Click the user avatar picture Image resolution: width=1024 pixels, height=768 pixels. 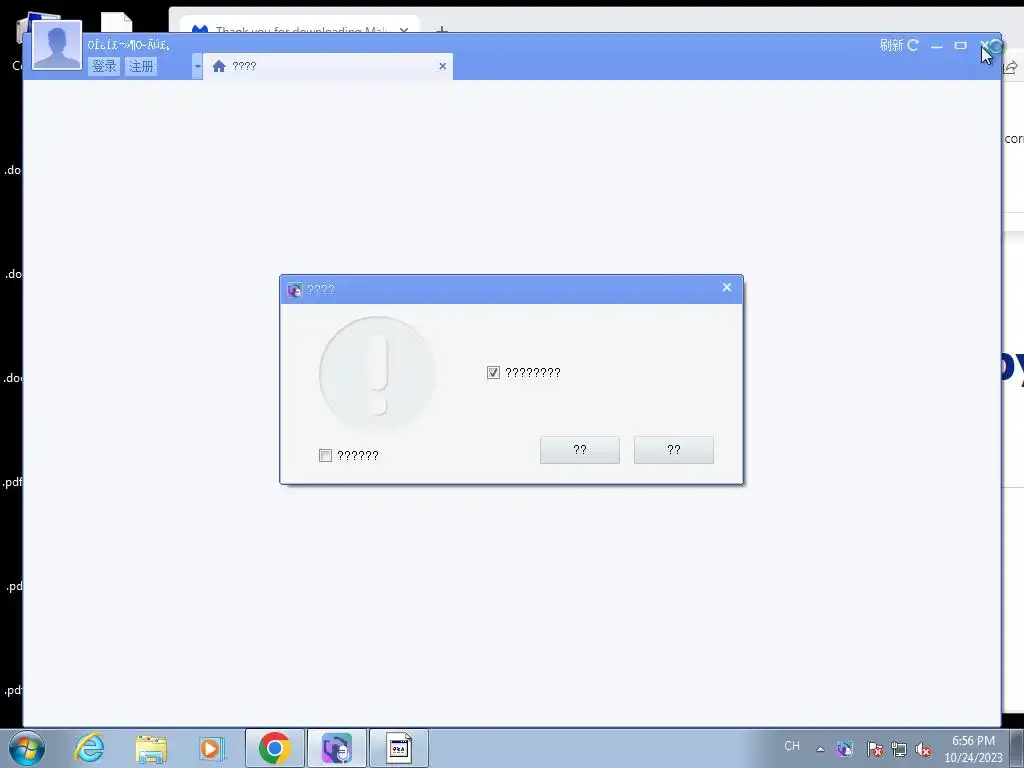57,45
